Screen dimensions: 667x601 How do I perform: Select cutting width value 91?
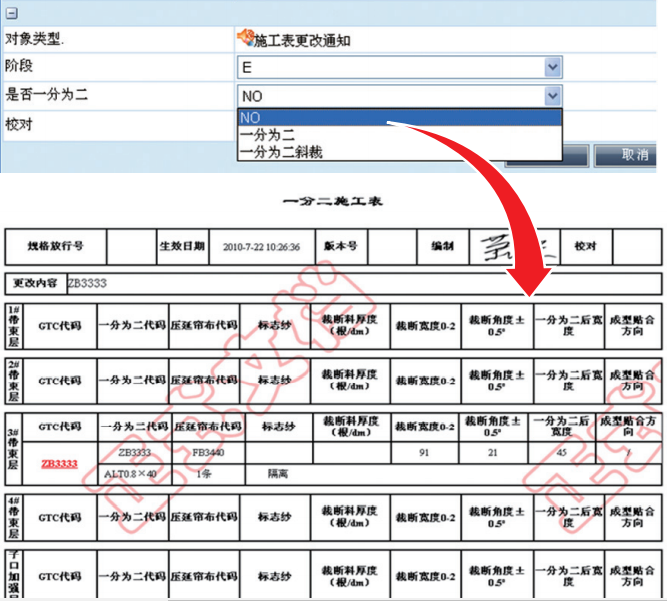[x=425, y=453]
